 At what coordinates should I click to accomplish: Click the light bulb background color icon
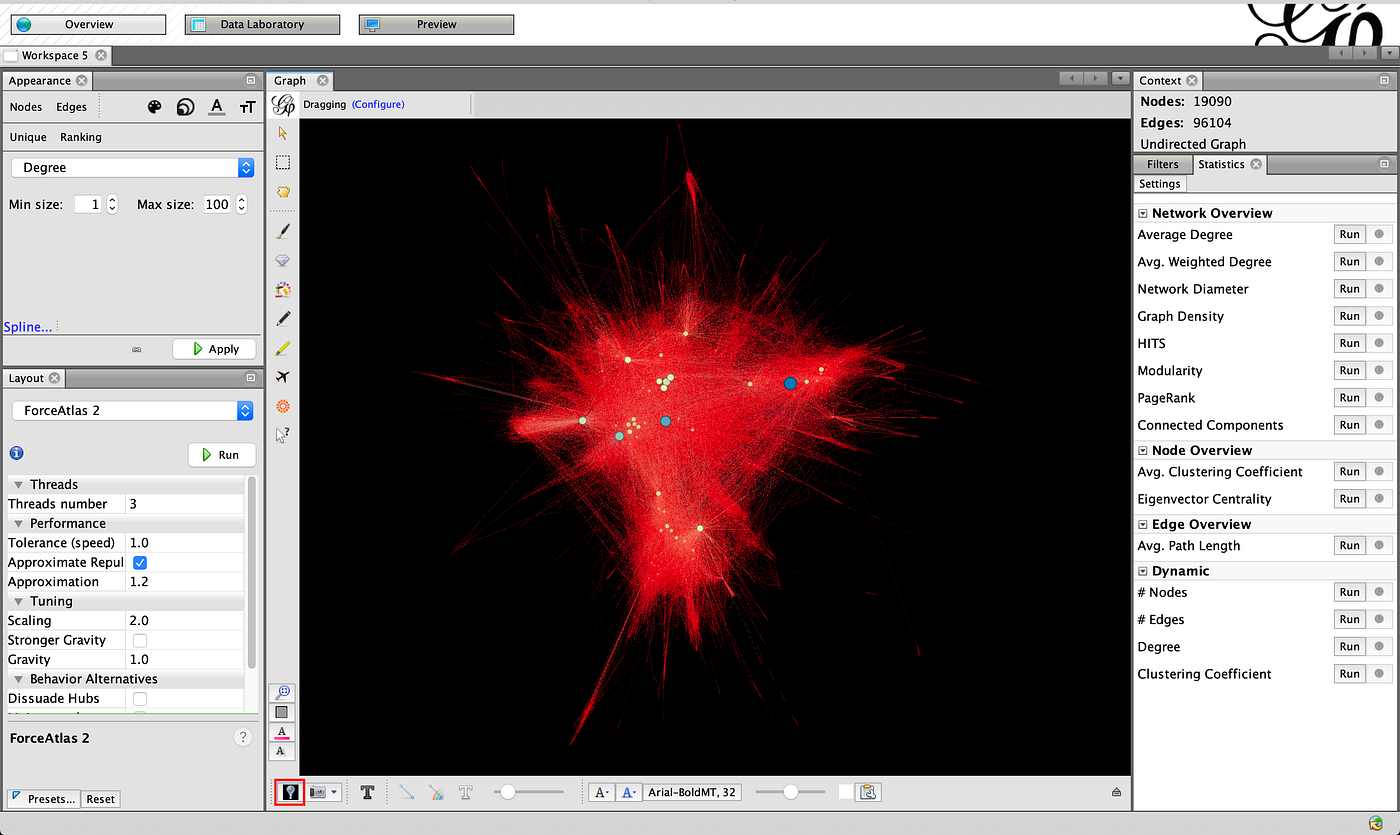[290, 792]
